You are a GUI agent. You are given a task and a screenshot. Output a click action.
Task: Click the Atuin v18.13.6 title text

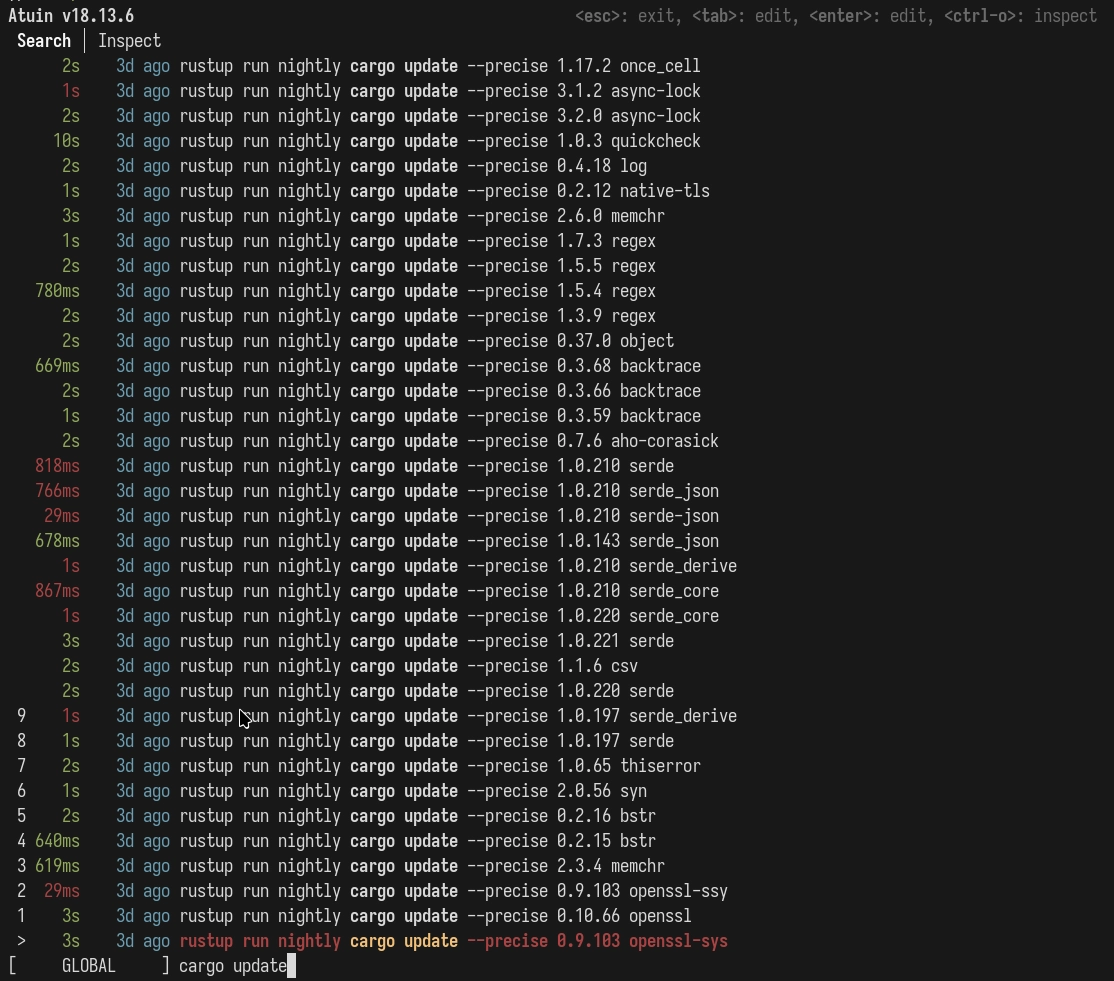pos(71,16)
